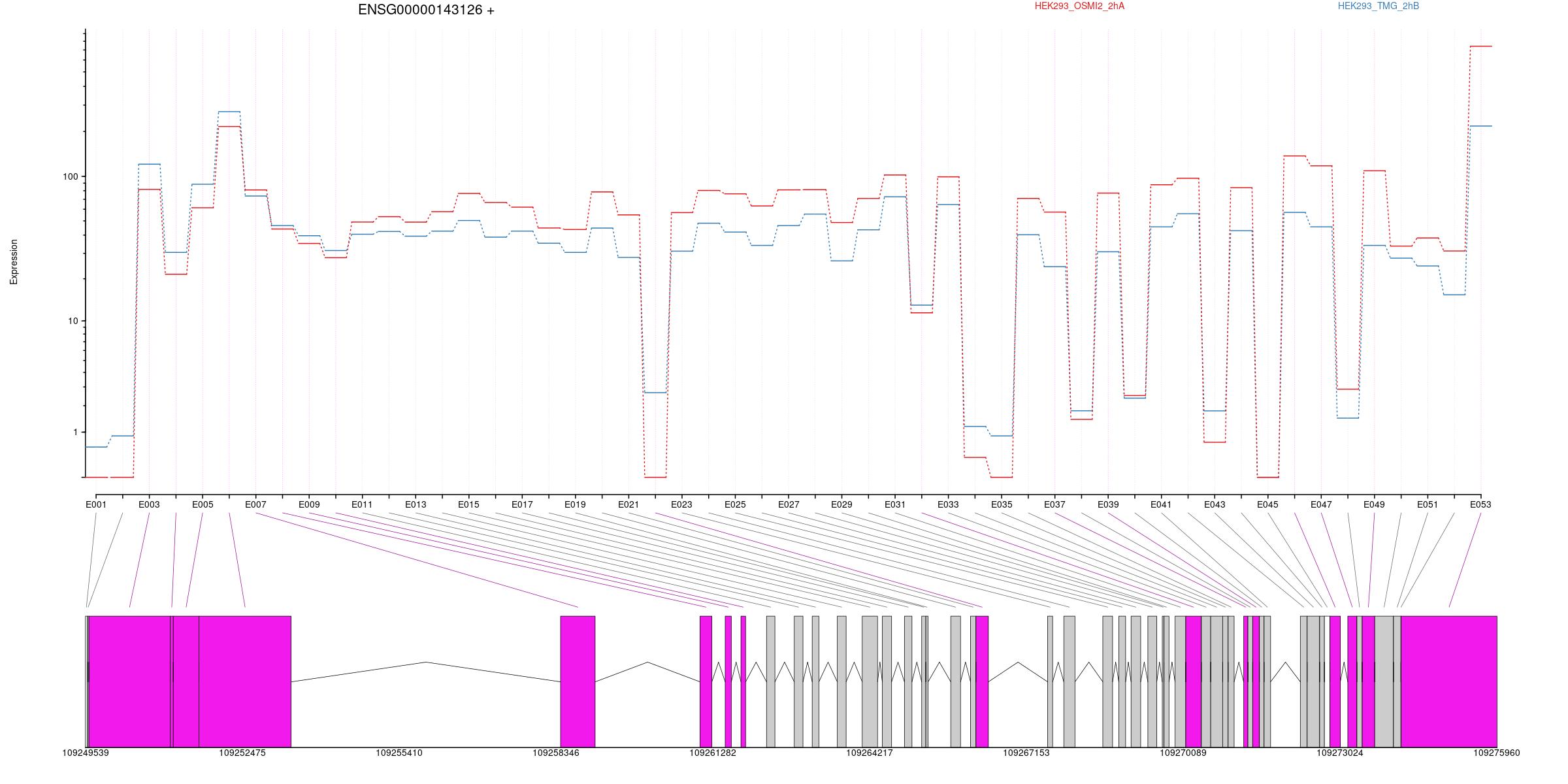Click genomic coordinate 109249539
The image size is (1568, 784).
tap(86, 753)
